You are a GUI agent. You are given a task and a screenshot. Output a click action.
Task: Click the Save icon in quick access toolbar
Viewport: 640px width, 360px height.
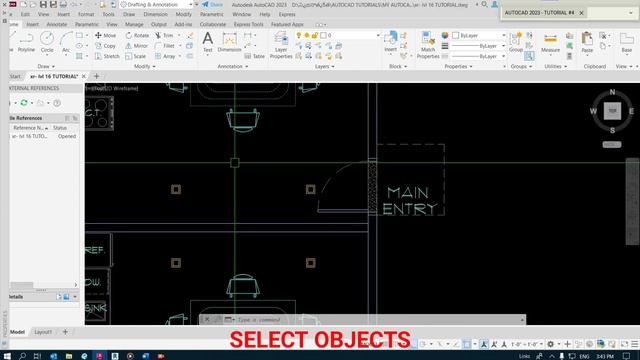[43, 4]
